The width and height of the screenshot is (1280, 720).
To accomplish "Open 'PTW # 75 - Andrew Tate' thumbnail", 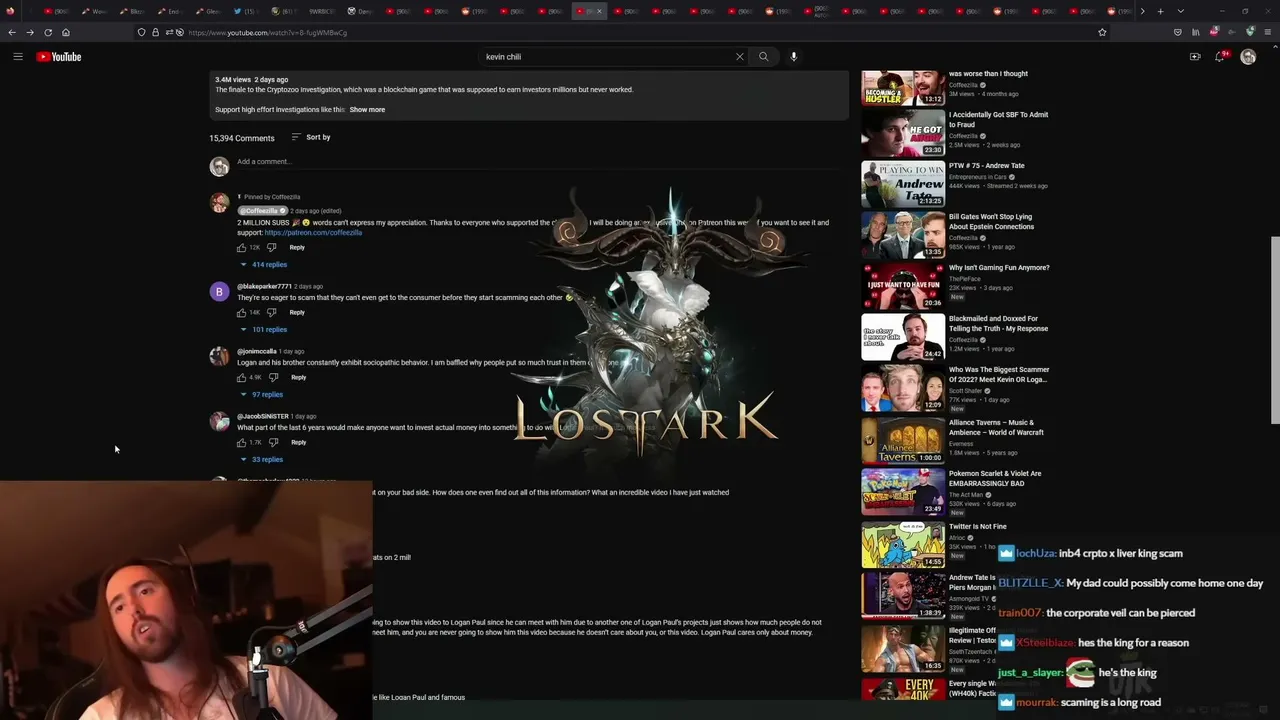I will tap(903, 185).
